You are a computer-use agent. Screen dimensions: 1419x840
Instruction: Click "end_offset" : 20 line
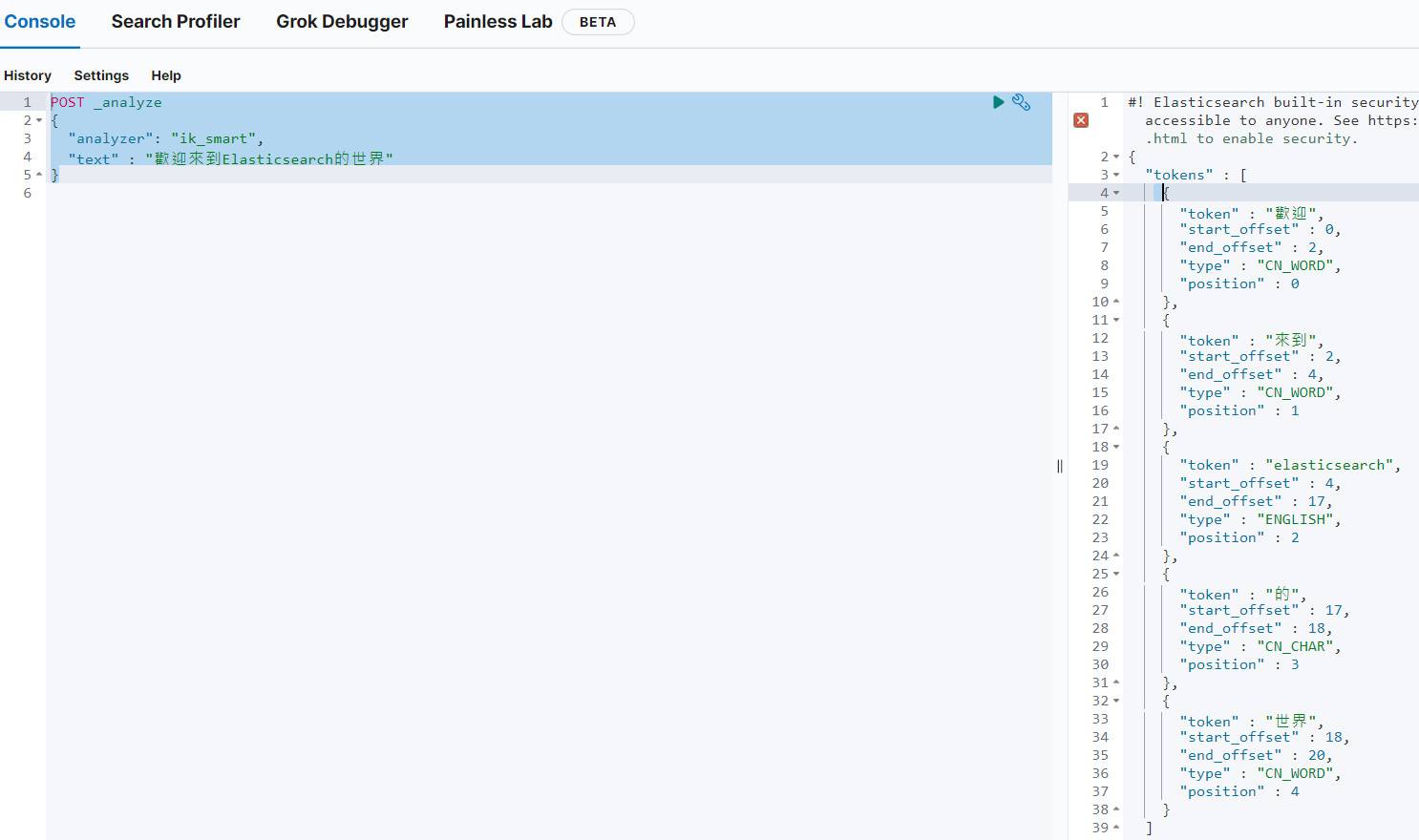[x=1256, y=756]
